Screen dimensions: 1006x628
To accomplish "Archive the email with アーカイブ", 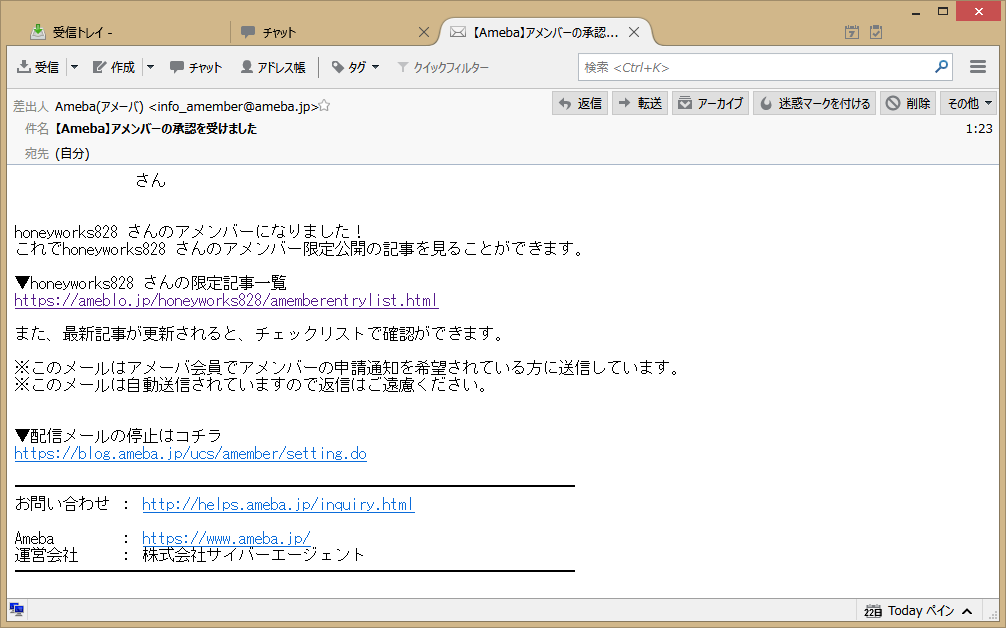I will coord(710,103).
